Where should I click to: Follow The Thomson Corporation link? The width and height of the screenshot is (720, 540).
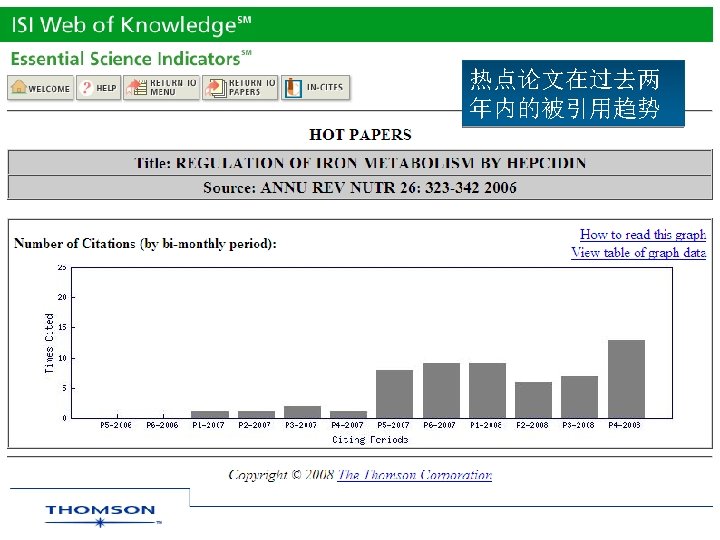click(415, 475)
